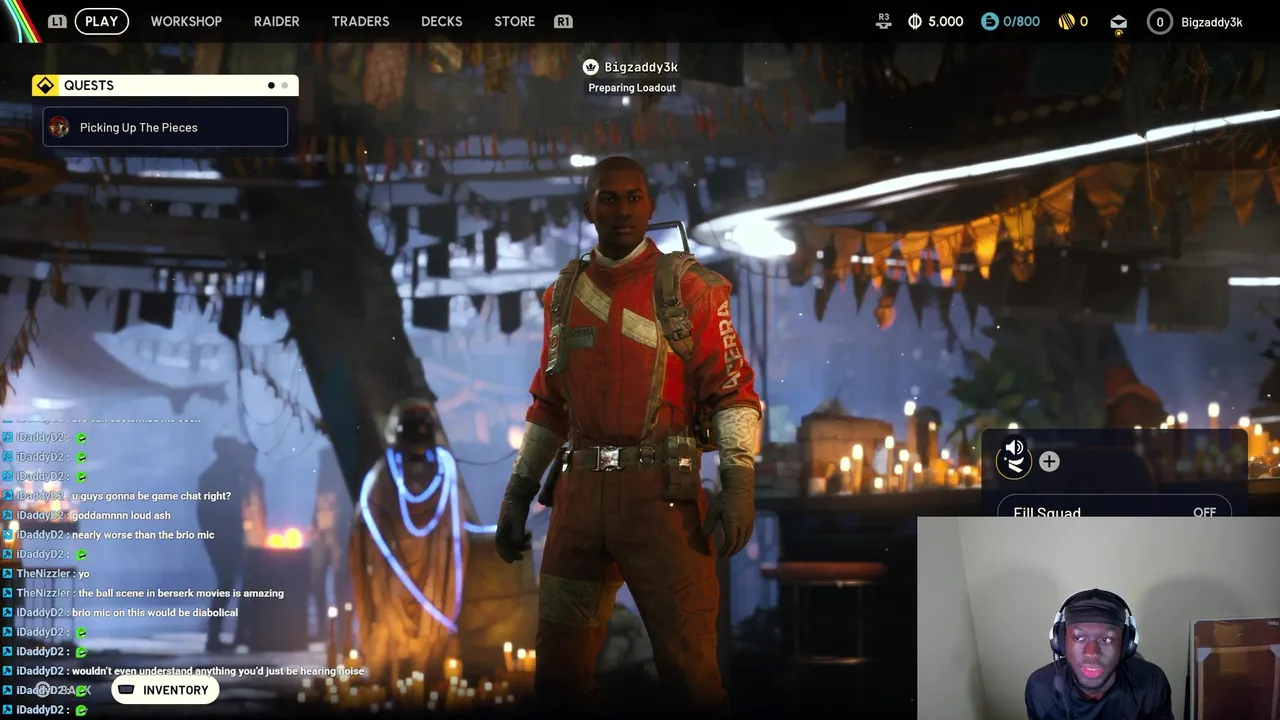Click the crown icon beside Bigzaddy3k
The width and height of the screenshot is (1280, 720).
tap(590, 67)
